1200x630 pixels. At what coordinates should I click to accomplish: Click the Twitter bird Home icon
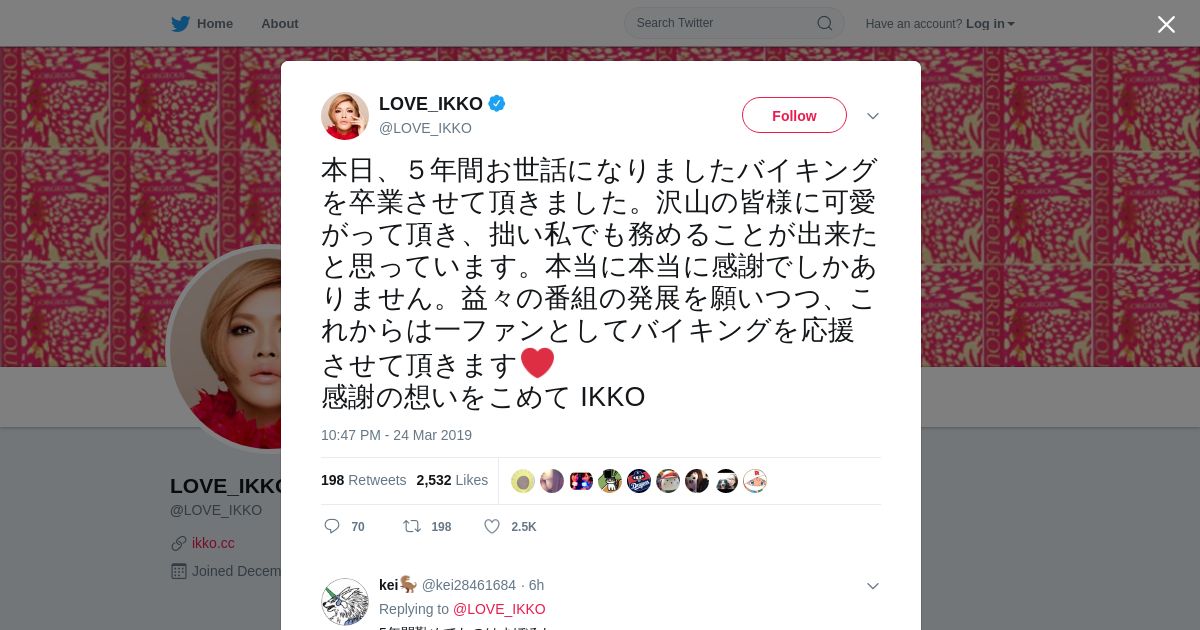[180, 23]
